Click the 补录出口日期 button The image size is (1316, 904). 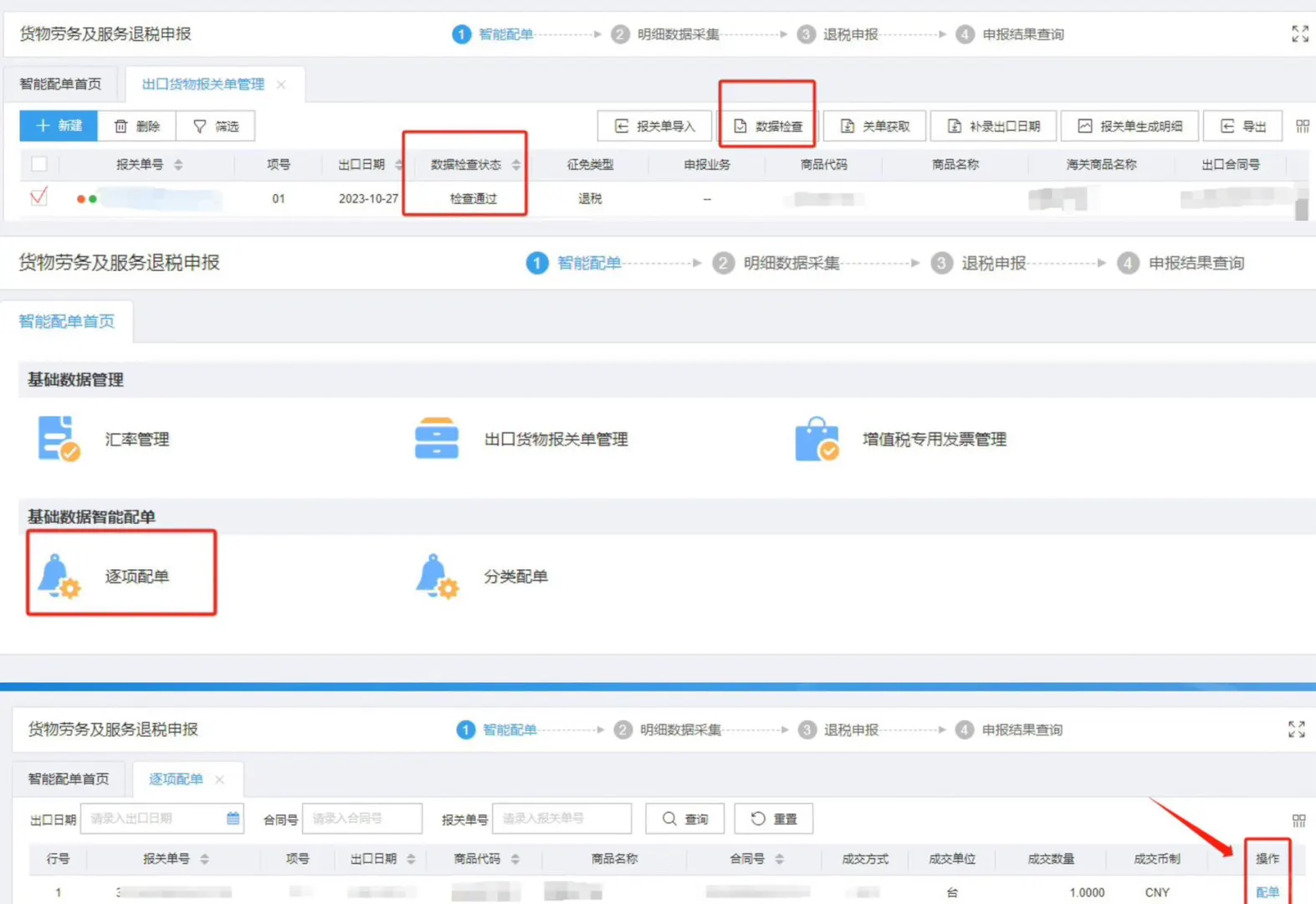click(x=993, y=126)
